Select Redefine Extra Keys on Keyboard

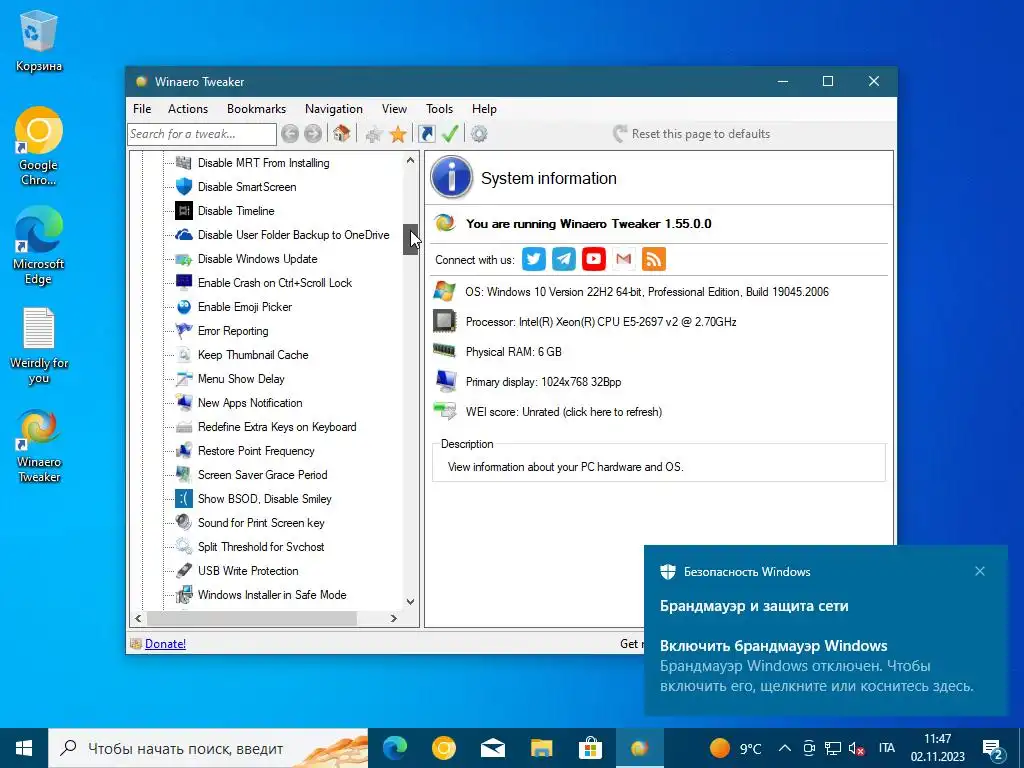277,427
